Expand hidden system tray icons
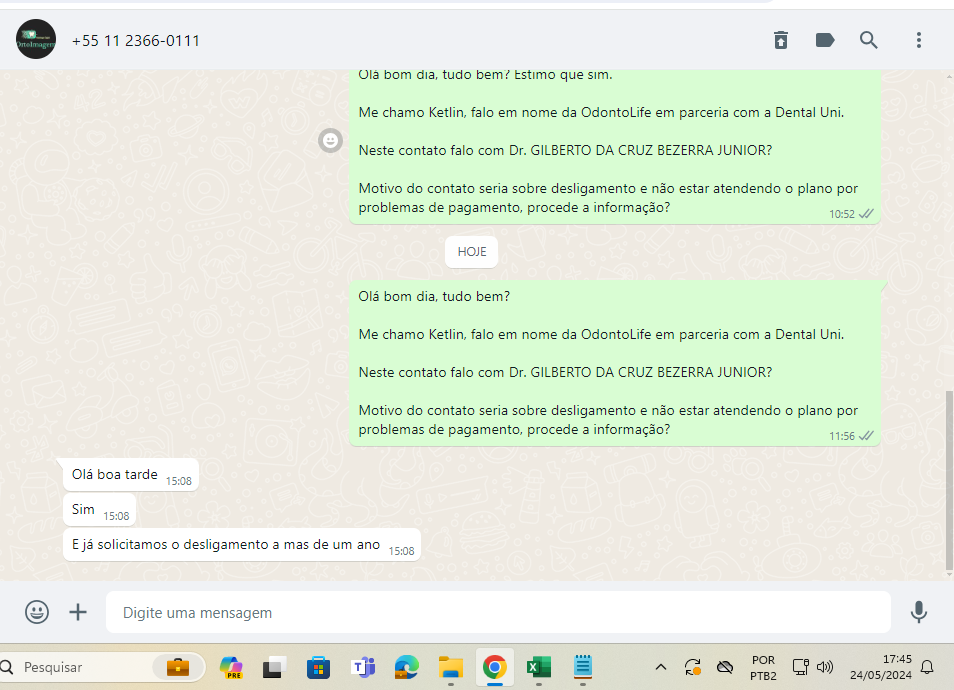Viewport: 954px width, 690px height. point(661,667)
